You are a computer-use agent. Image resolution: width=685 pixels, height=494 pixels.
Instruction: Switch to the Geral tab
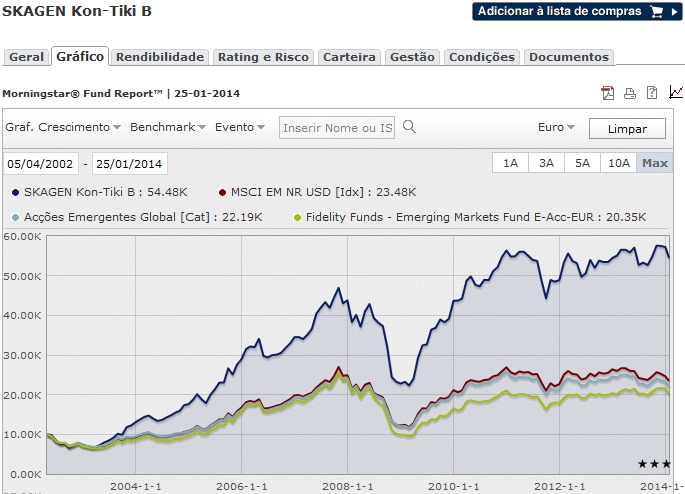click(26, 57)
